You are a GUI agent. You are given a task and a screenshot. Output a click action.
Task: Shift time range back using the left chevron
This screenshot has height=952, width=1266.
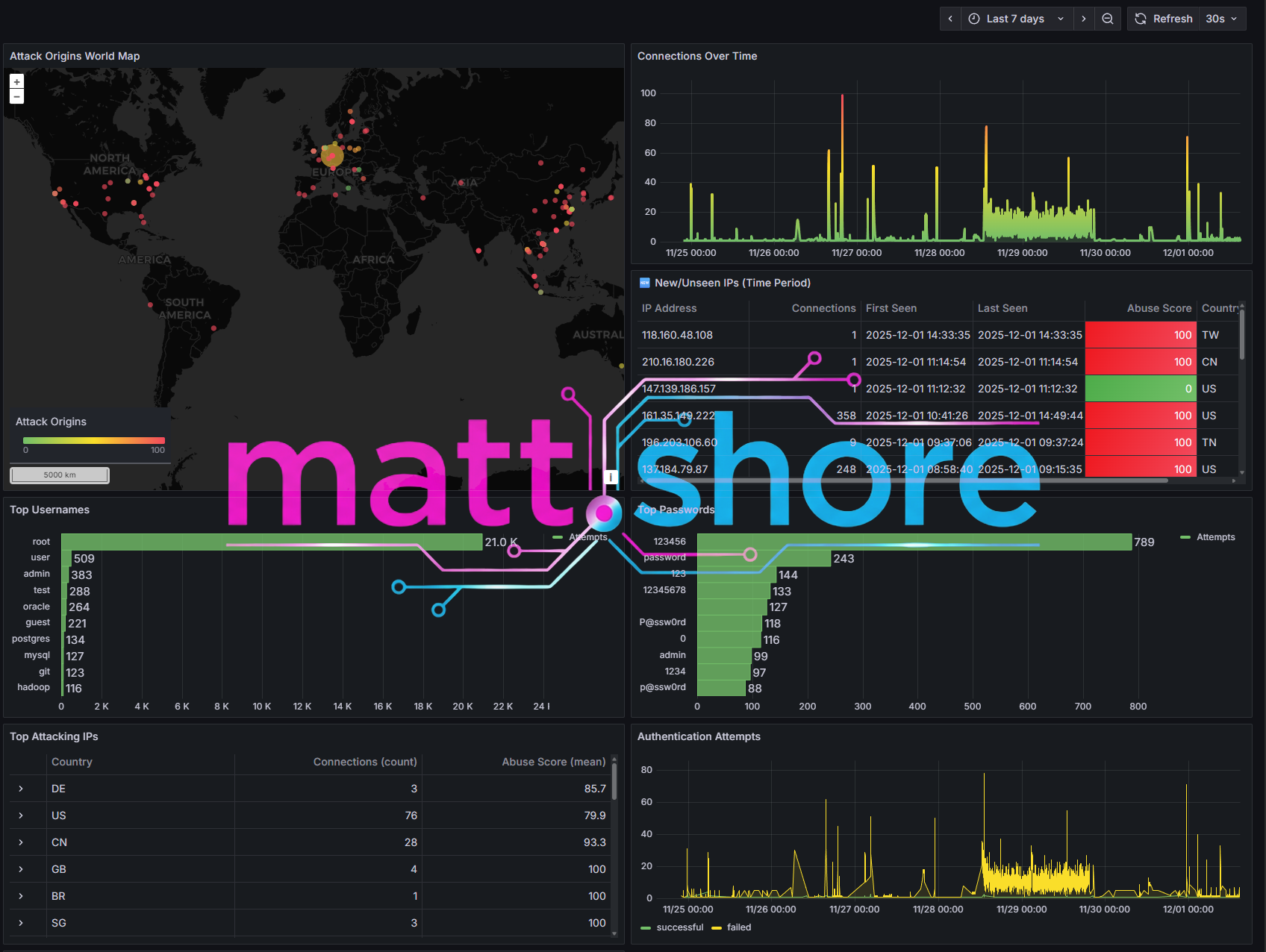(x=949, y=19)
